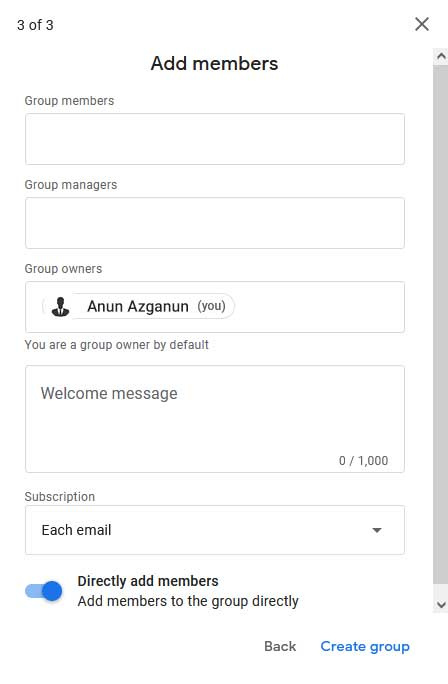Image resolution: width=448 pixels, height=684 pixels.
Task: Click the Add members to the group directly description
Action: coord(188,601)
